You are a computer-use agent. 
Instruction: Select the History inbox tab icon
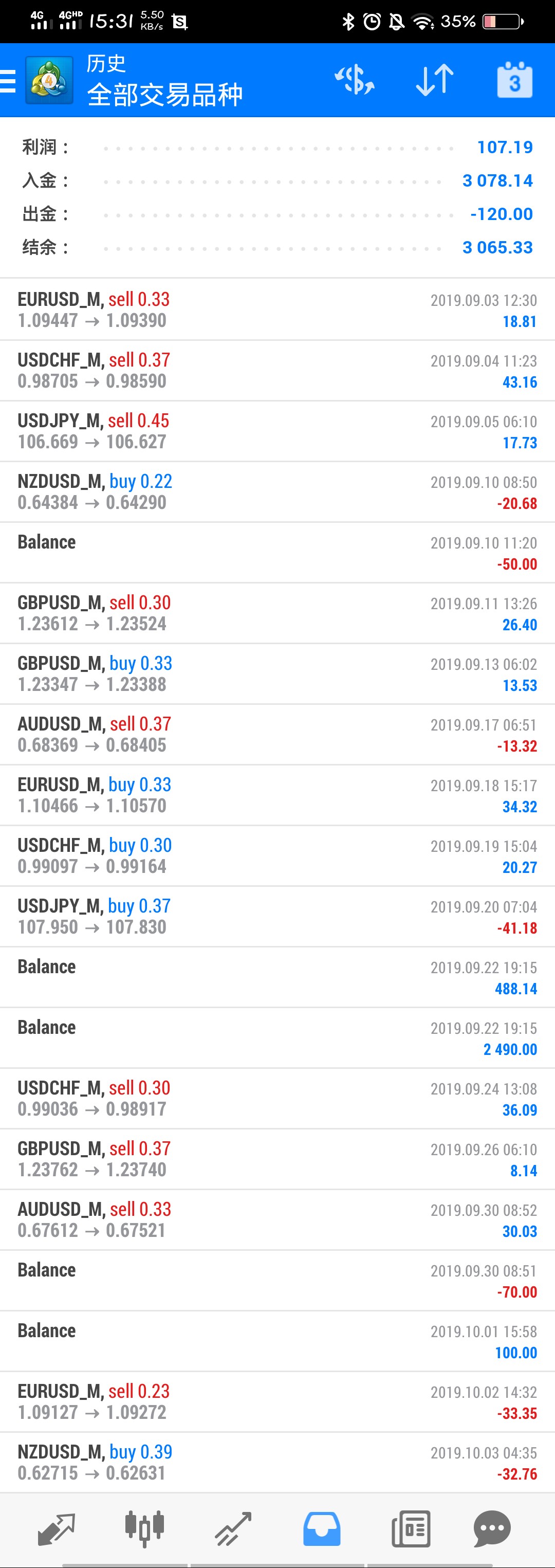pos(322,1528)
